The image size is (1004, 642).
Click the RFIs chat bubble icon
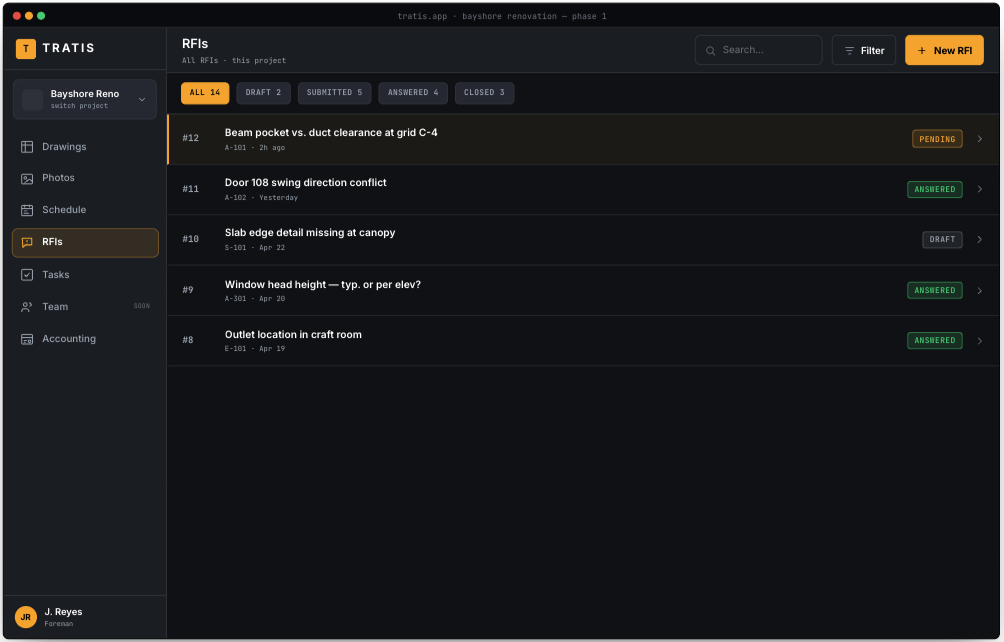(27, 243)
